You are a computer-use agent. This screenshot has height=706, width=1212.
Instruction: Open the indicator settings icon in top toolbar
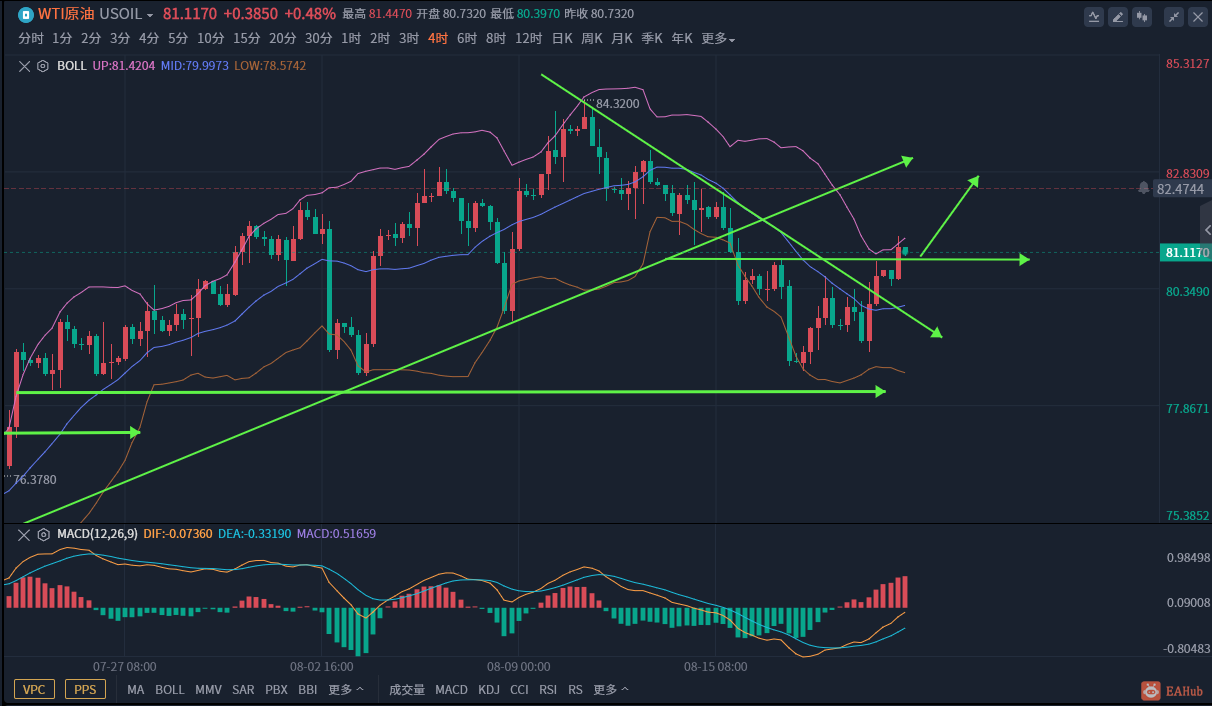coord(1094,16)
